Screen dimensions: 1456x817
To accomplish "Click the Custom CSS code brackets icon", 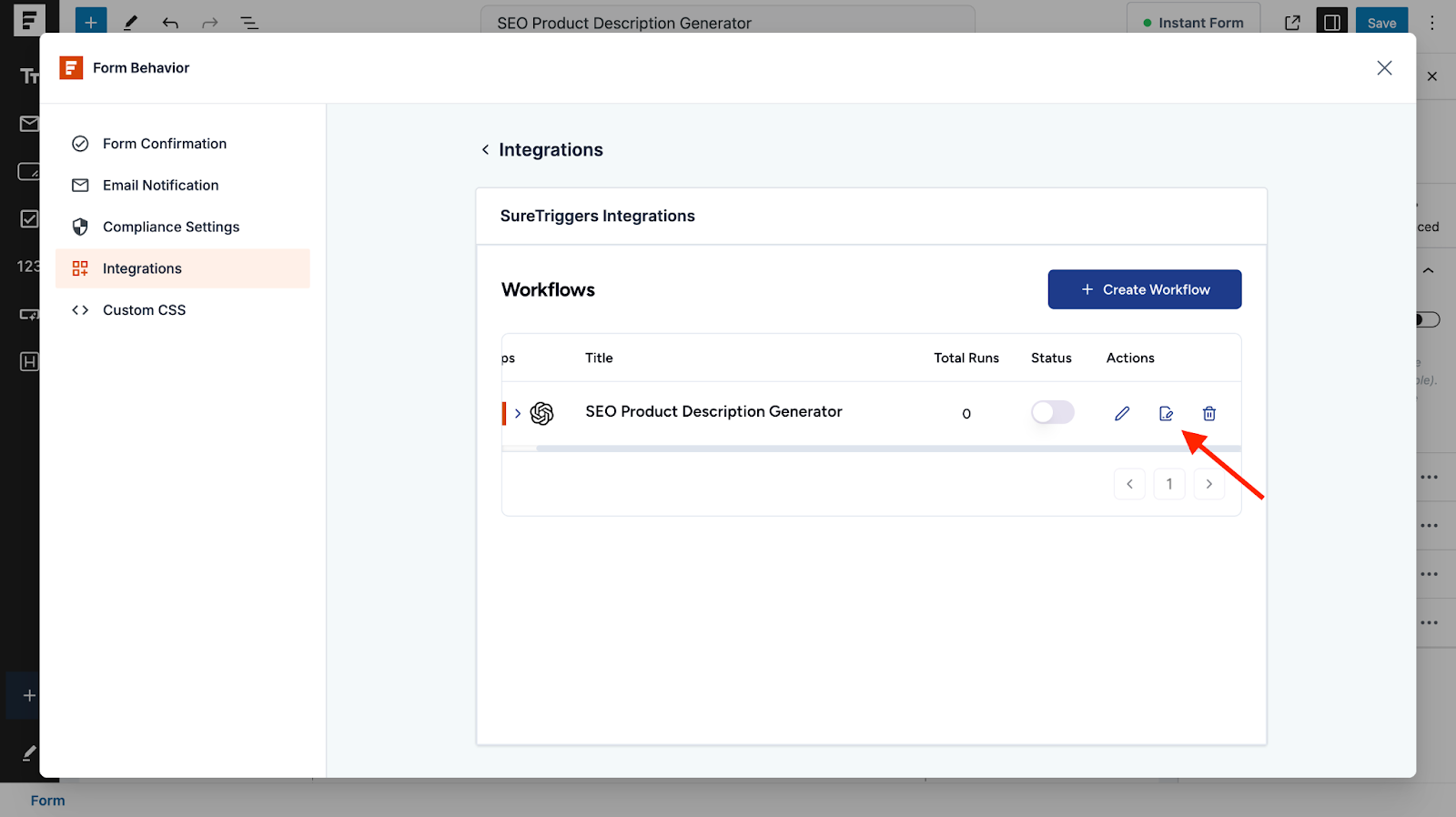I will tap(80, 309).
